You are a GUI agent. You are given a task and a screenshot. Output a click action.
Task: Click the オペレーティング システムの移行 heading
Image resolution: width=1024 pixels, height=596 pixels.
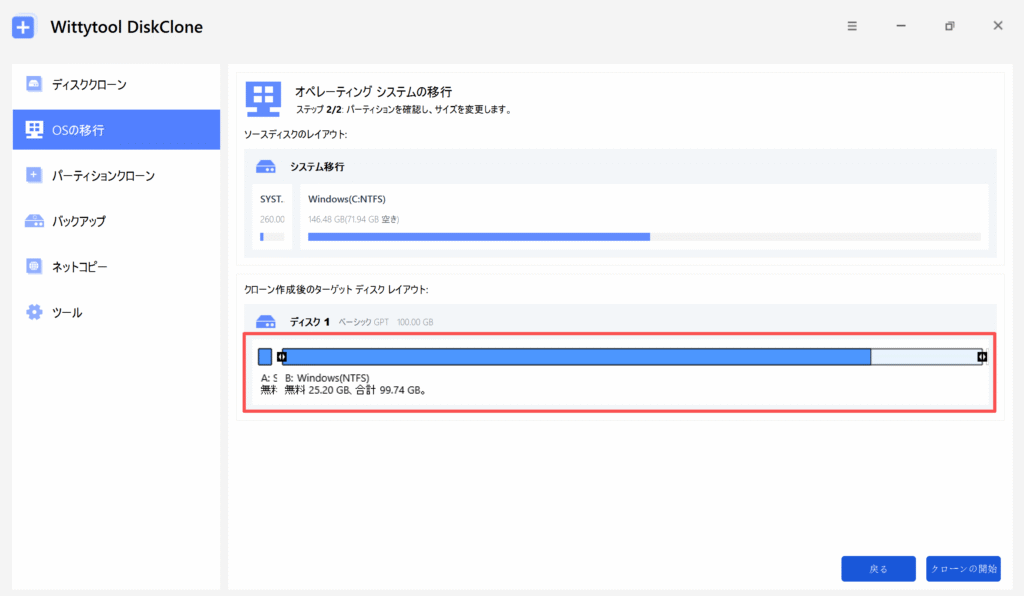tap(374, 92)
